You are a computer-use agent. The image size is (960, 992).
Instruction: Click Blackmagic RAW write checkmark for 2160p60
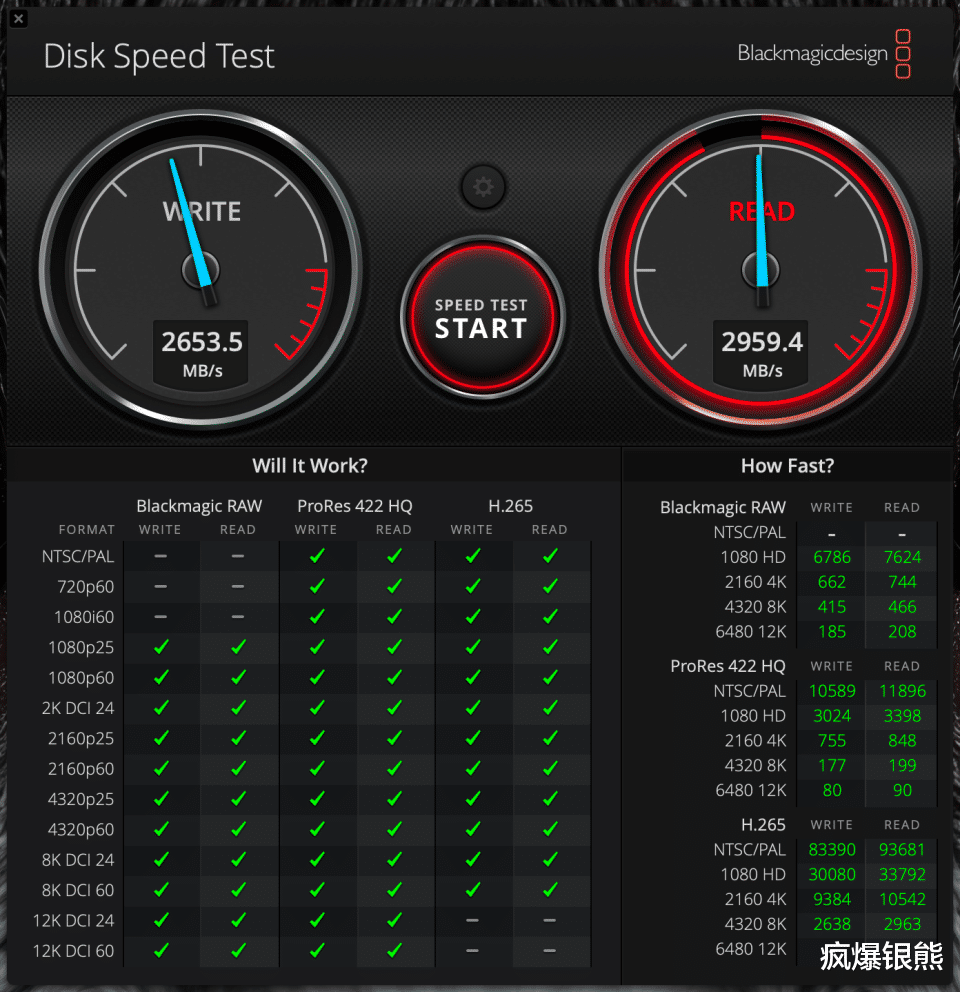coord(161,769)
